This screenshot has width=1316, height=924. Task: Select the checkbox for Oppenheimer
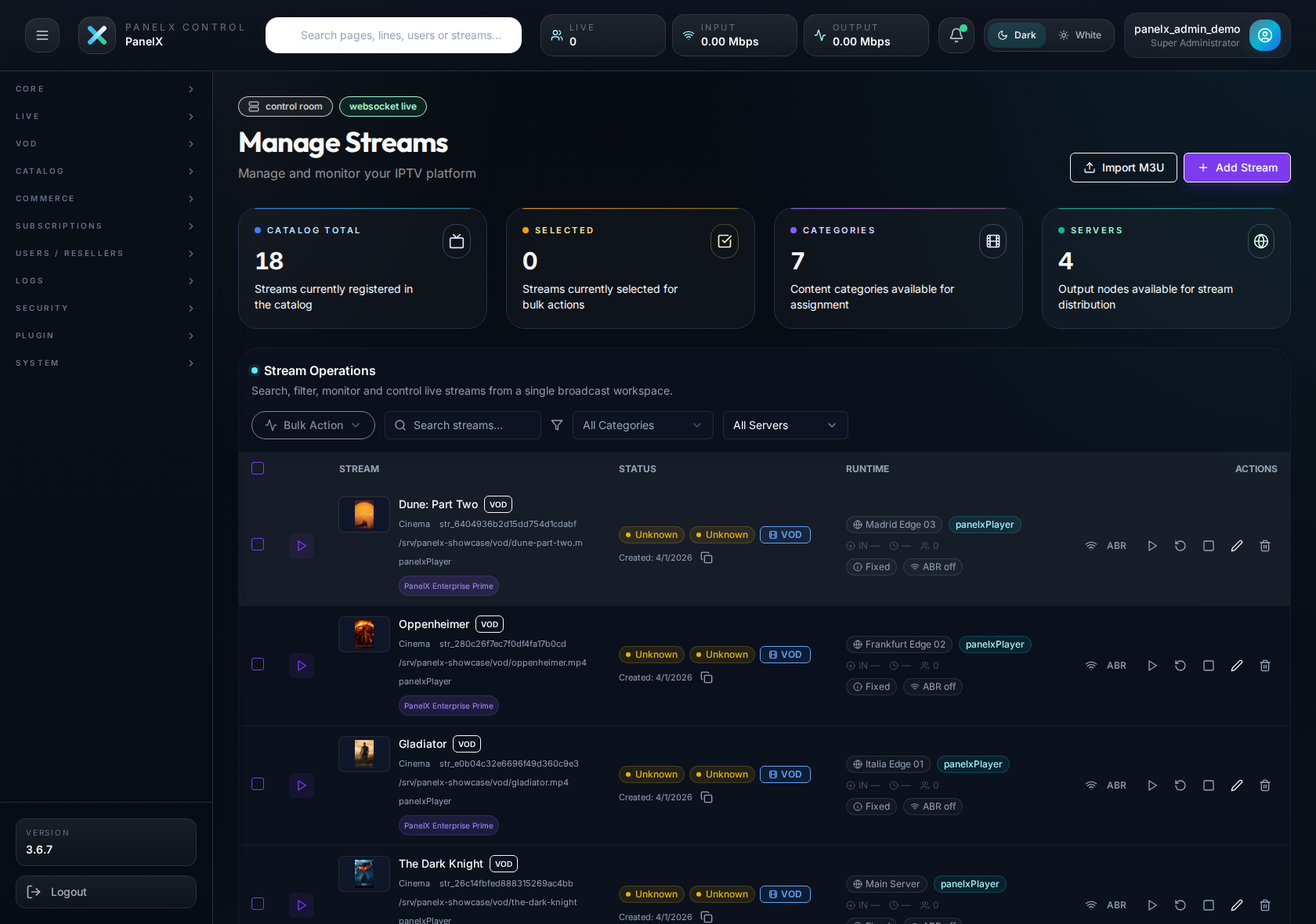coord(258,664)
